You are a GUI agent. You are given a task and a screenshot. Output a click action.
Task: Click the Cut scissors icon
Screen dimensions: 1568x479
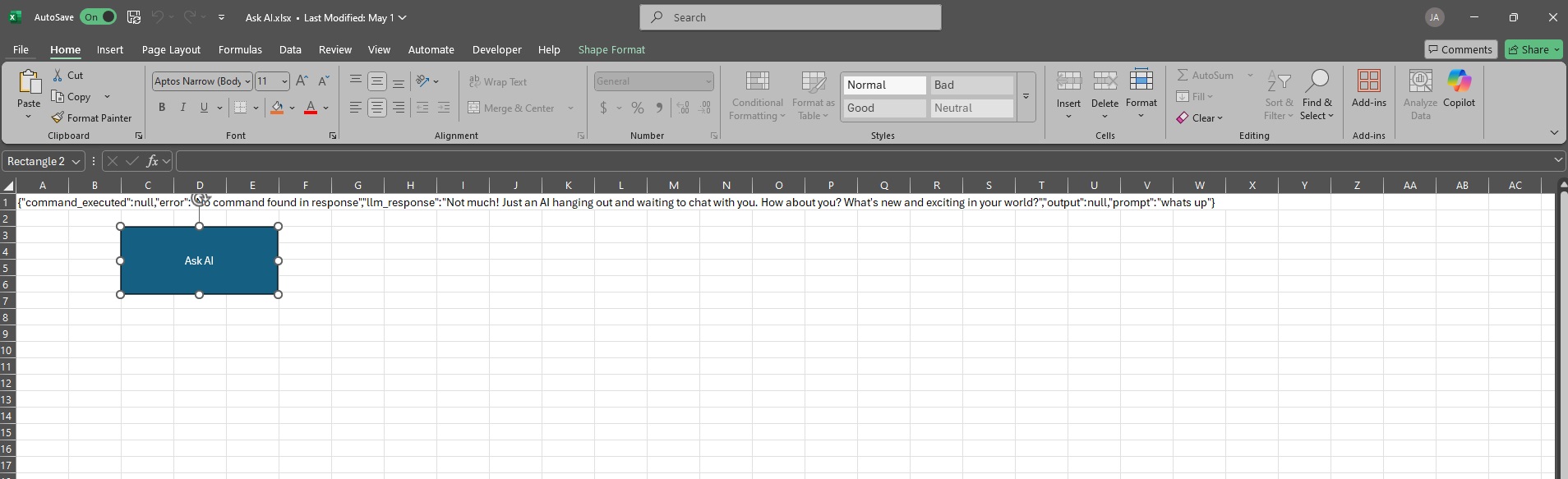pyautogui.click(x=58, y=75)
